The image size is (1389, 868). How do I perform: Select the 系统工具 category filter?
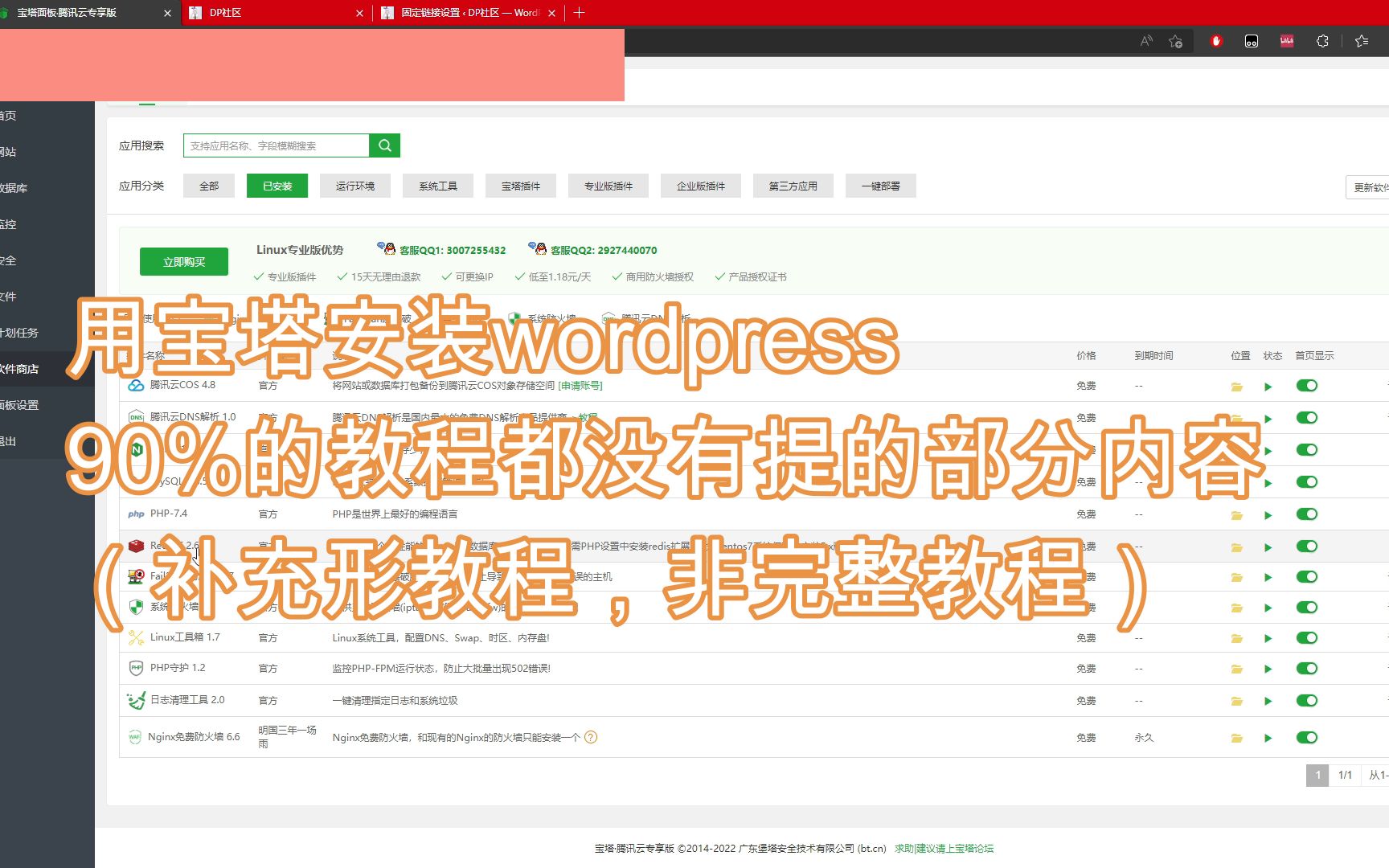click(x=438, y=186)
